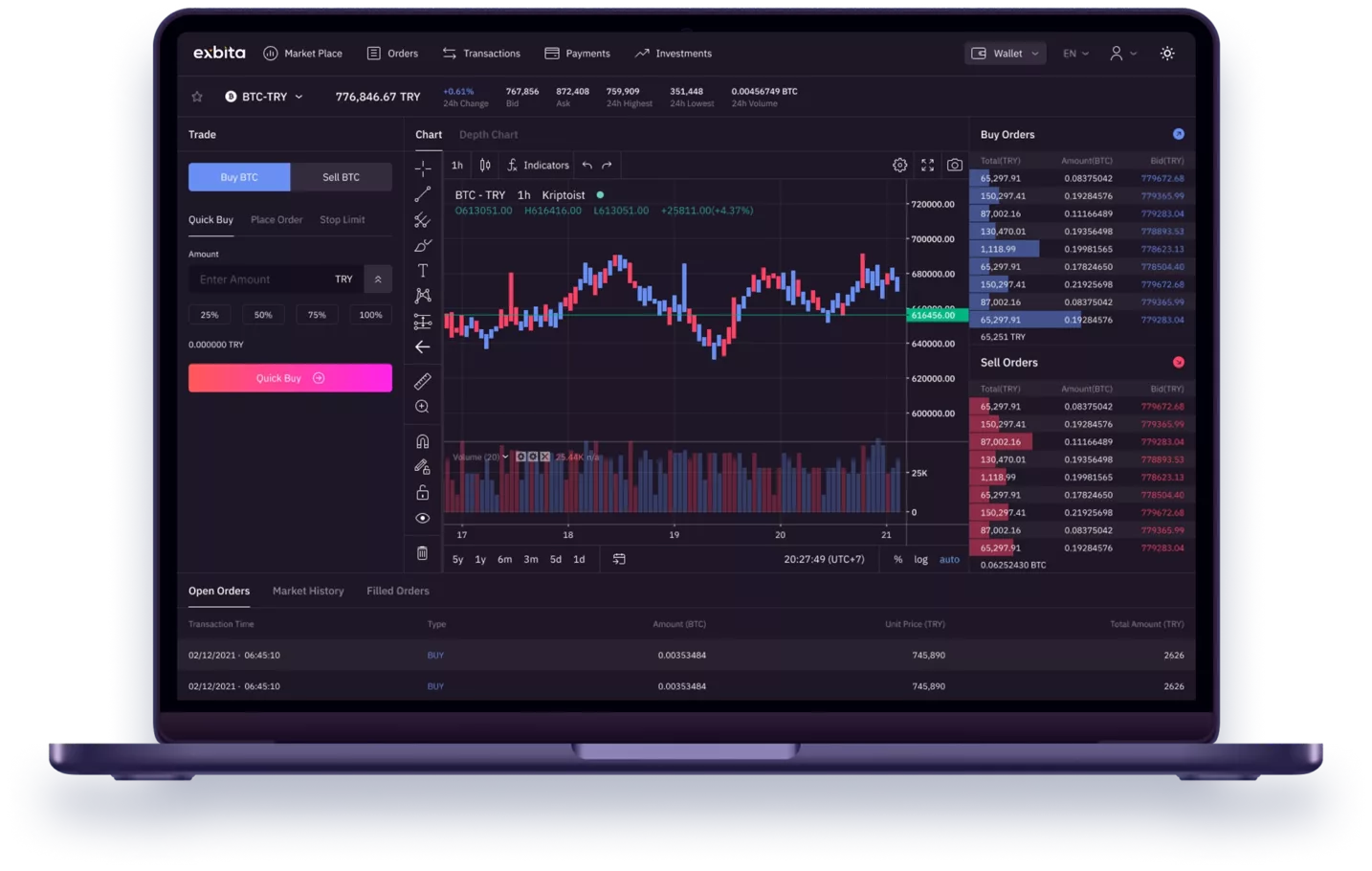The image size is (1372, 871).
Task: Toggle the eye hide drawings icon
Action: pos(422,518)
